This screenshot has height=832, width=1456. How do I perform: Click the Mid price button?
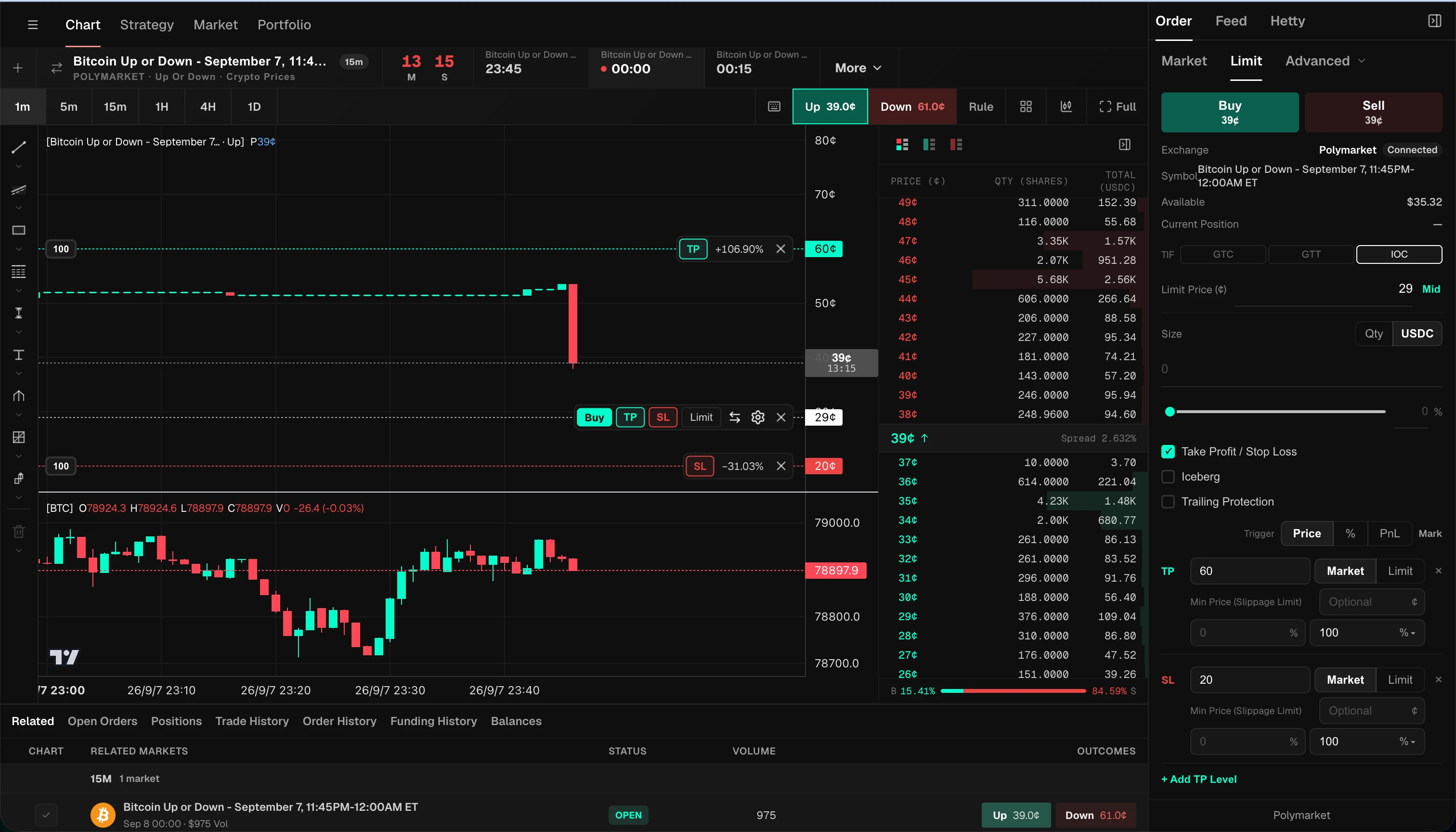pyautogui.click(x=1430, y=289)
